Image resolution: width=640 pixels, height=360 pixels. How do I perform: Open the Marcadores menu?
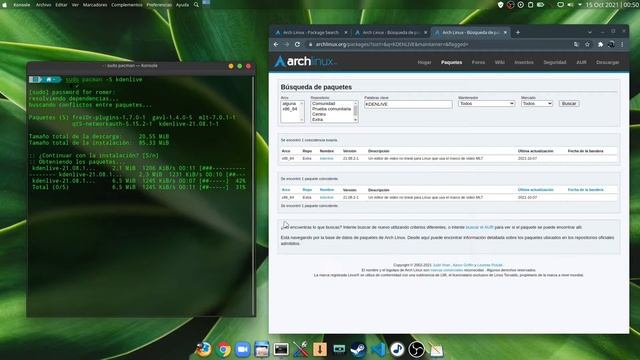pyautogui.click(x=95, y=5)
